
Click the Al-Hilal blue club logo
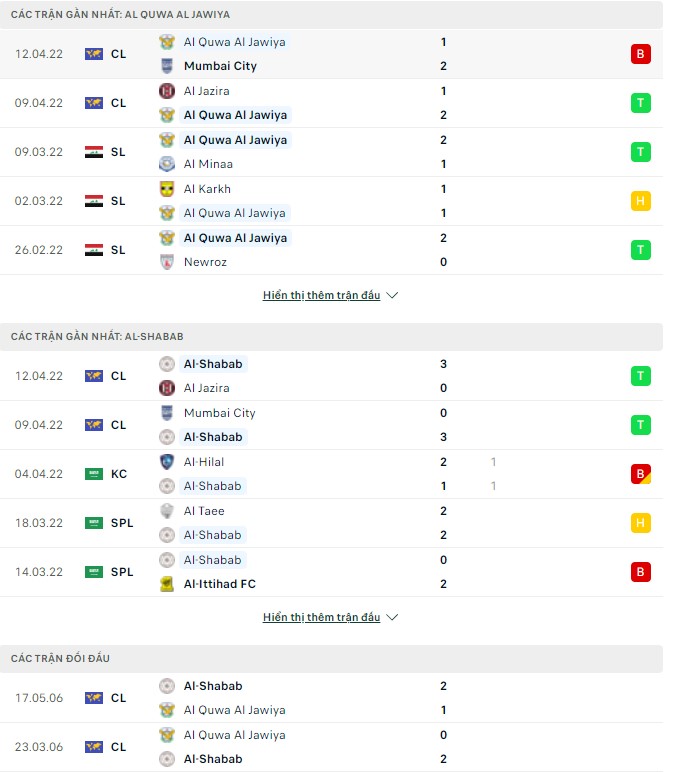167,462
